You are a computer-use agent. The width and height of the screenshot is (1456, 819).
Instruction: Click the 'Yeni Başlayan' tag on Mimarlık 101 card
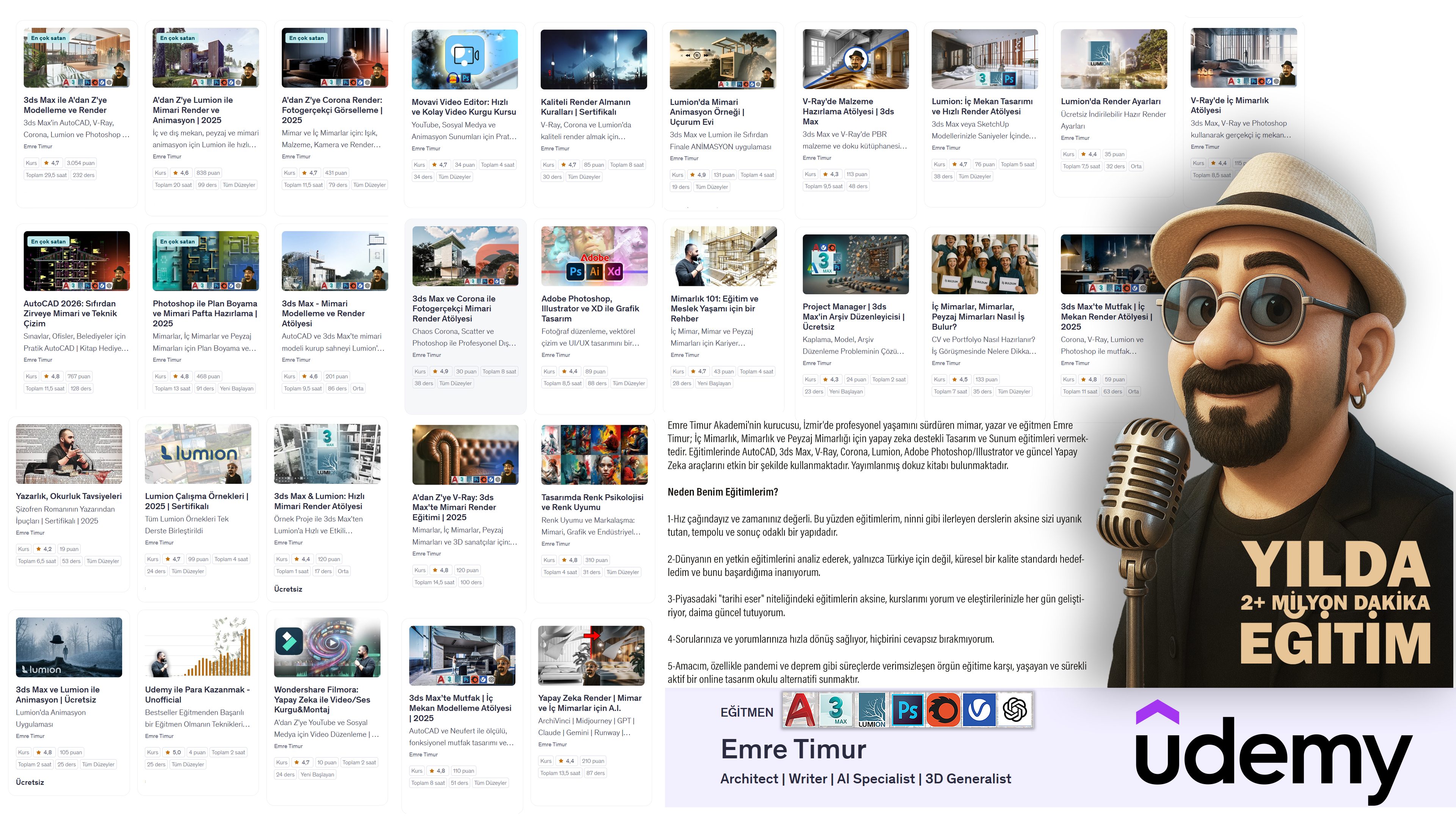click(x=713, y=383)
